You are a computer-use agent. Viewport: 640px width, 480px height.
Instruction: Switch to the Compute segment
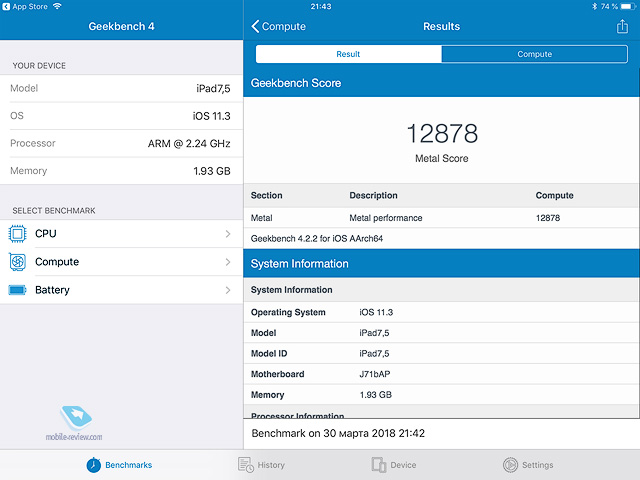pos(535,54)
